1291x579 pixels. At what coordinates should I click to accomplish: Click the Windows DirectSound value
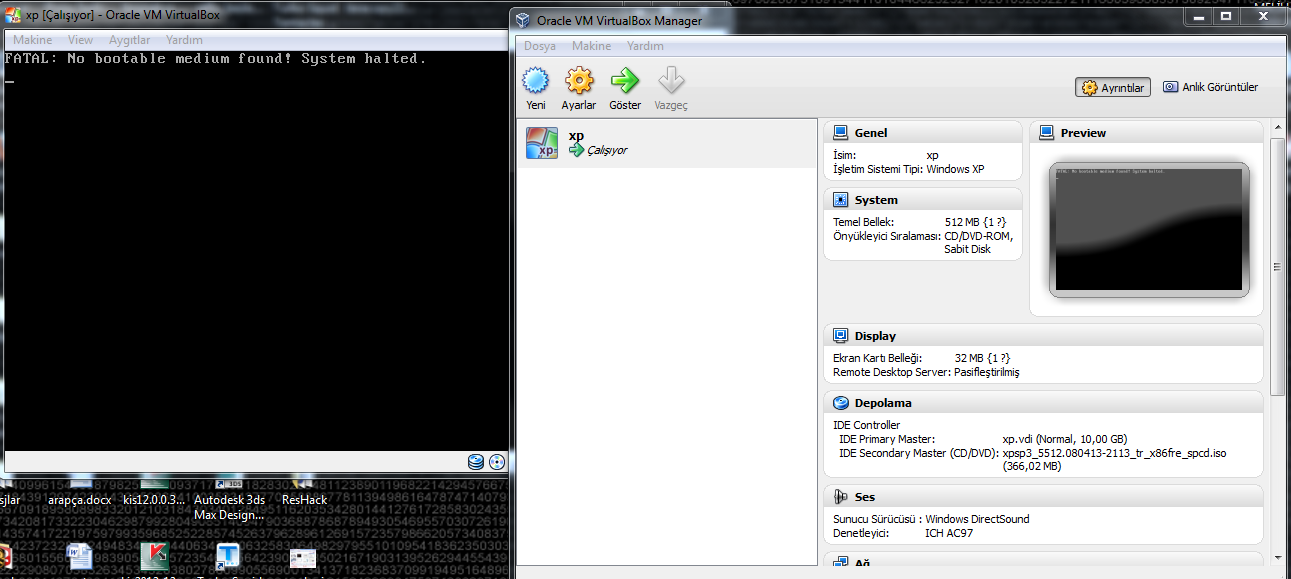coord(977,519)
